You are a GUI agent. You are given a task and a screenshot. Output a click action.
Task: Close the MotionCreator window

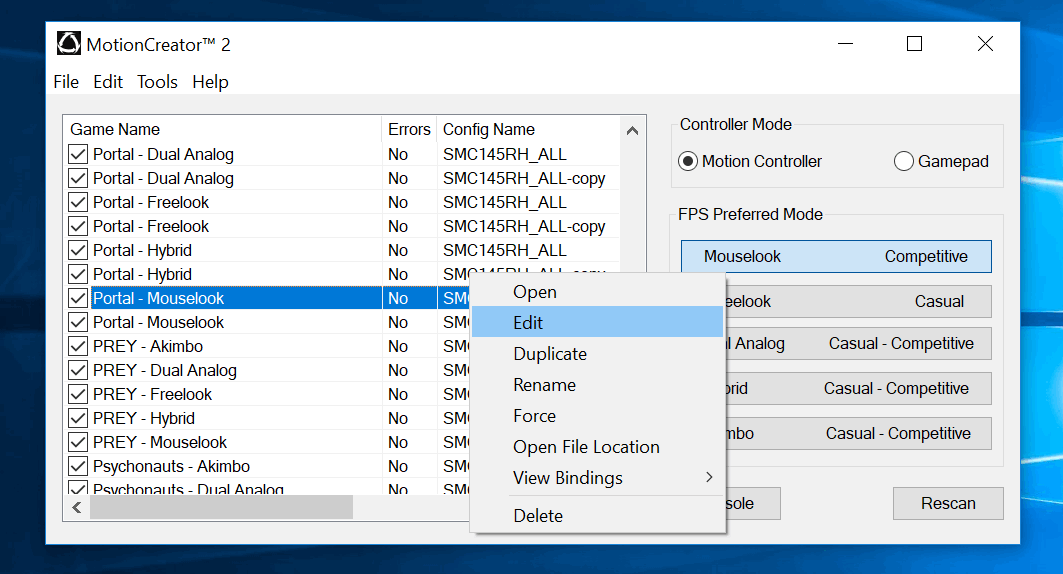(985, 44)
